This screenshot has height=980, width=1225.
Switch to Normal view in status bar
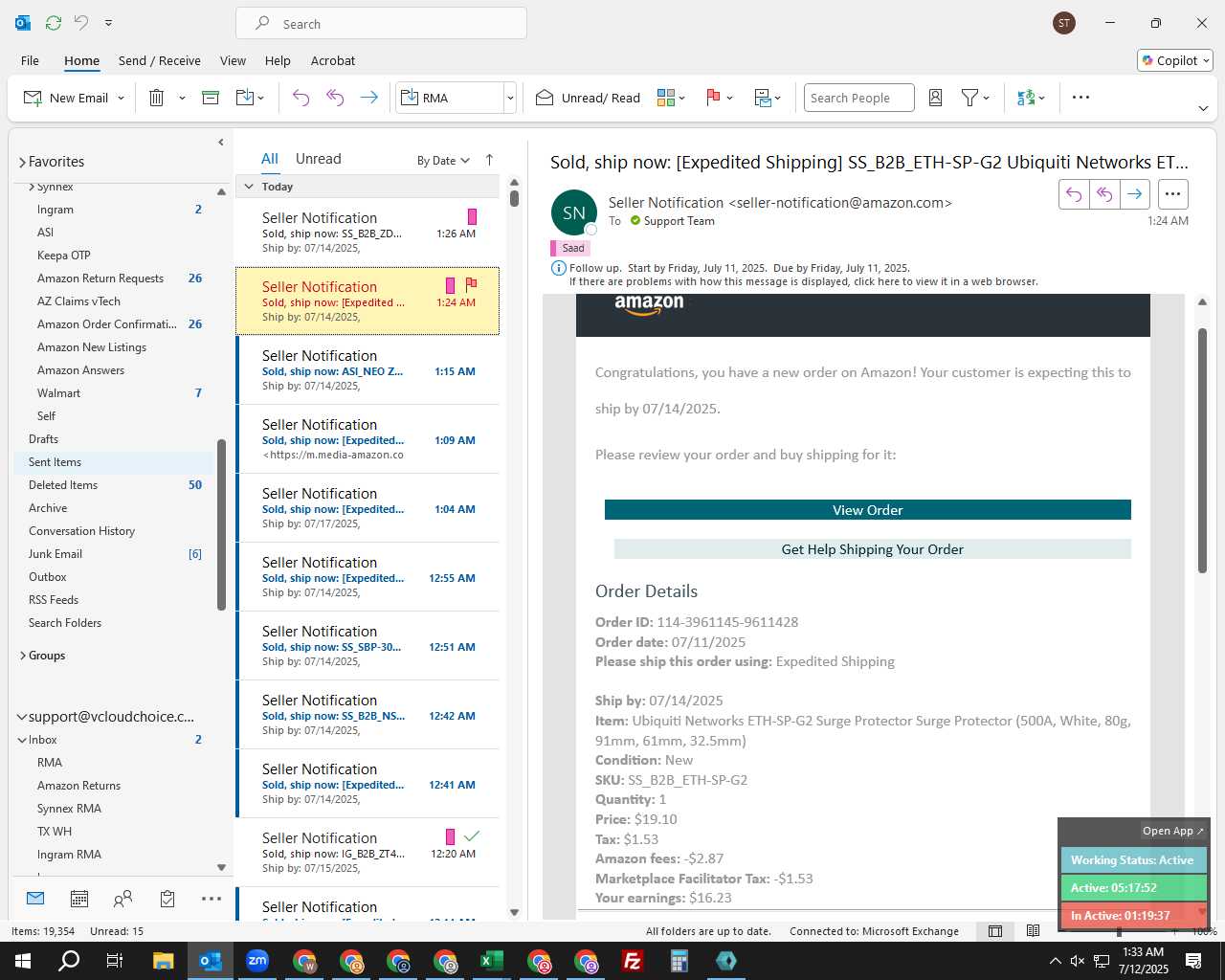pyautogui.click(x=995, y=931)
